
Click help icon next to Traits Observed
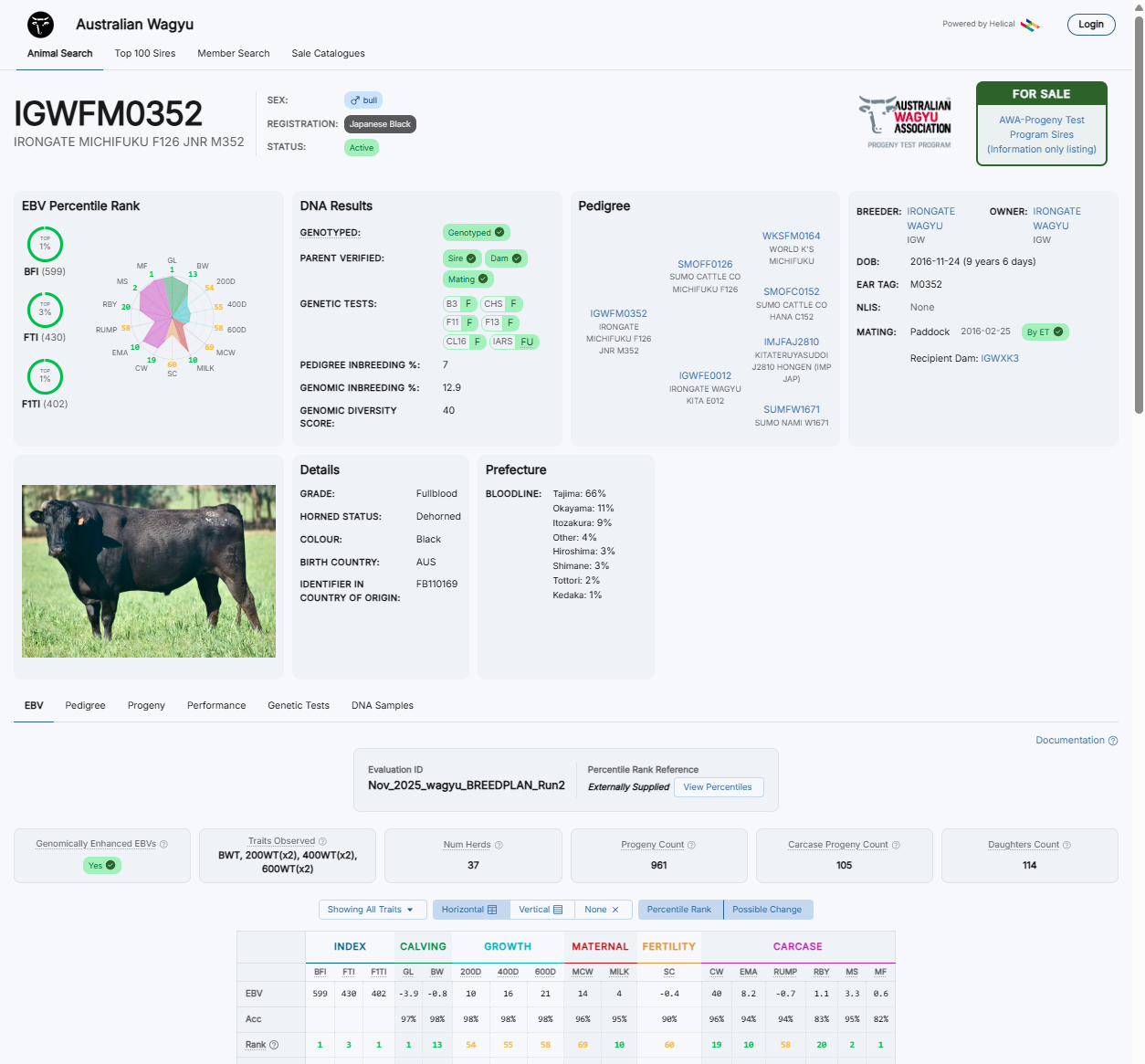click(x=322, y=841)
